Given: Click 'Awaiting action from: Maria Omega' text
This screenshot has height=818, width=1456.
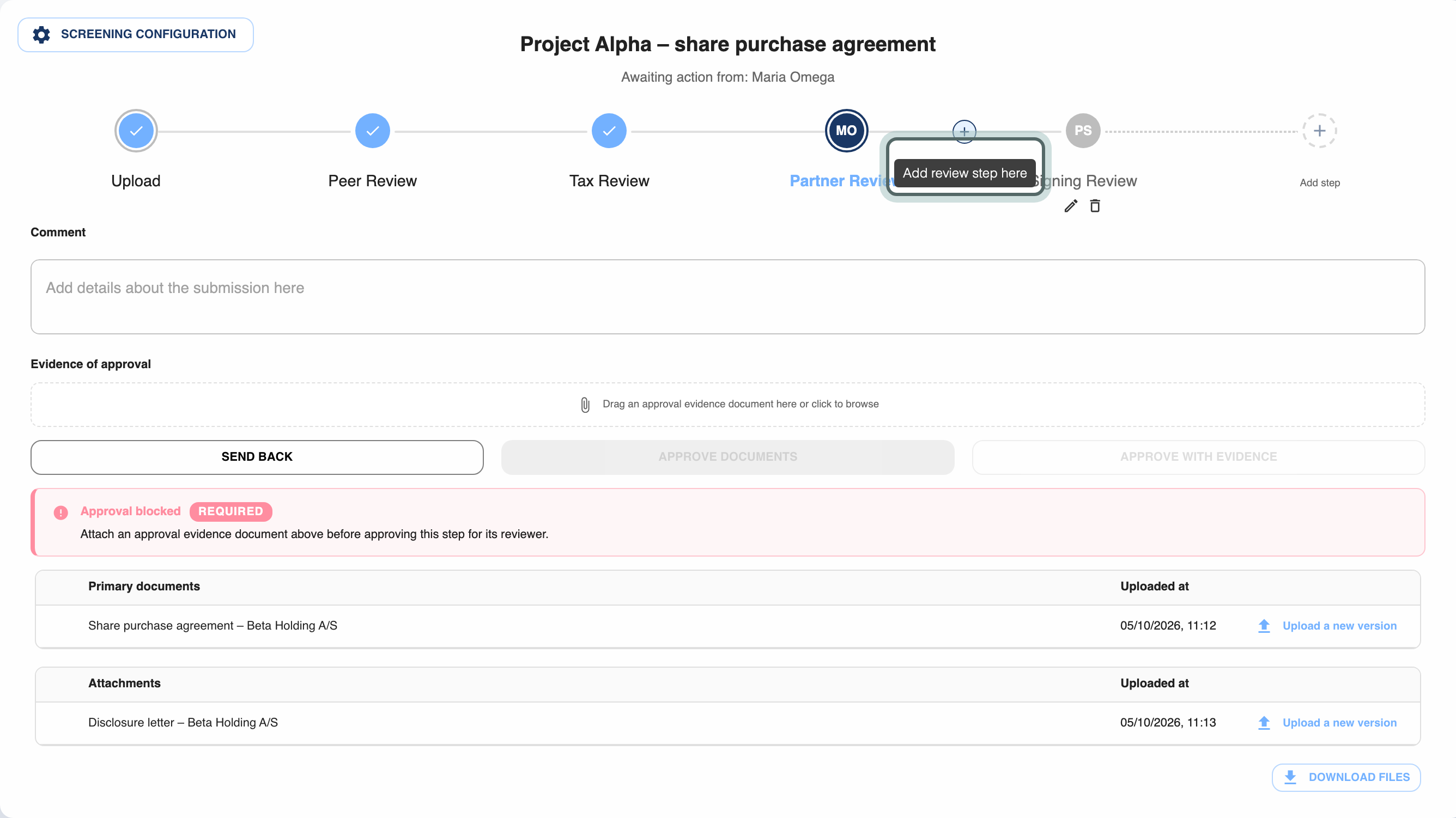Looking at the screenshot, I should pos(727,77).
